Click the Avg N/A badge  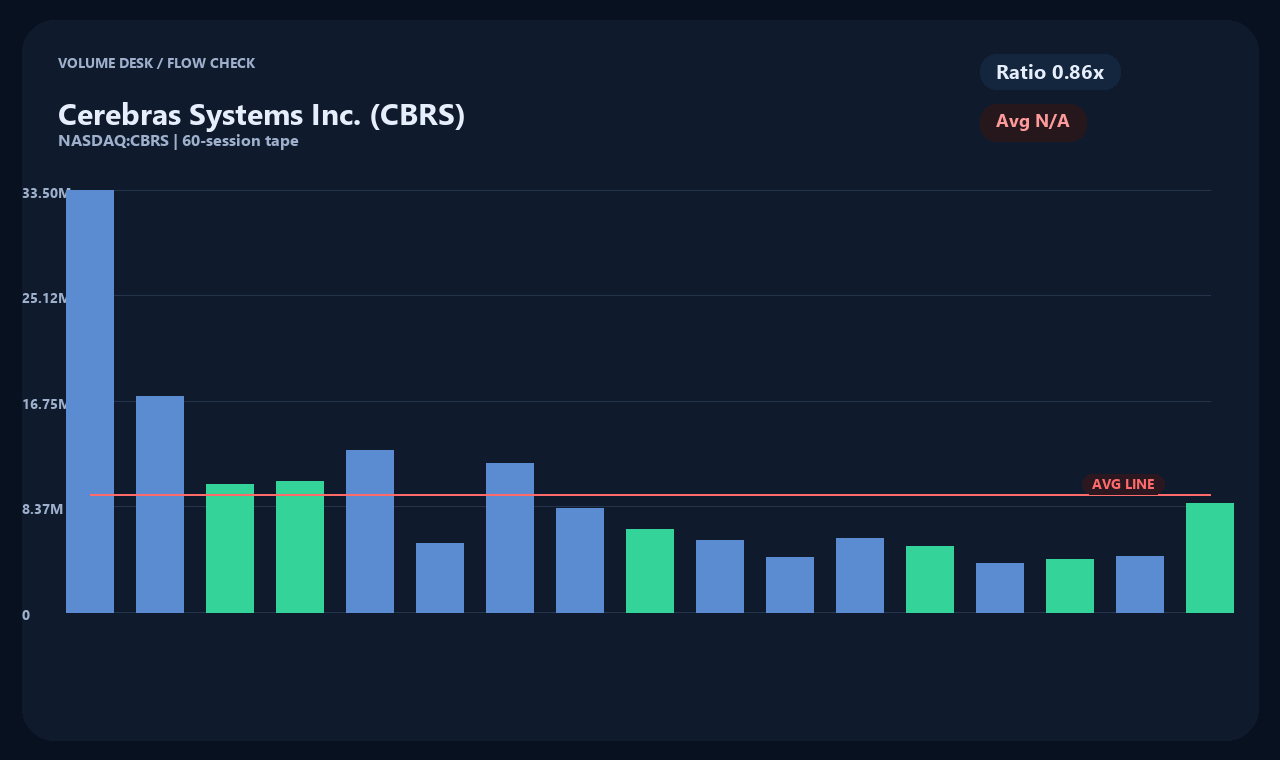[1033, 122]
